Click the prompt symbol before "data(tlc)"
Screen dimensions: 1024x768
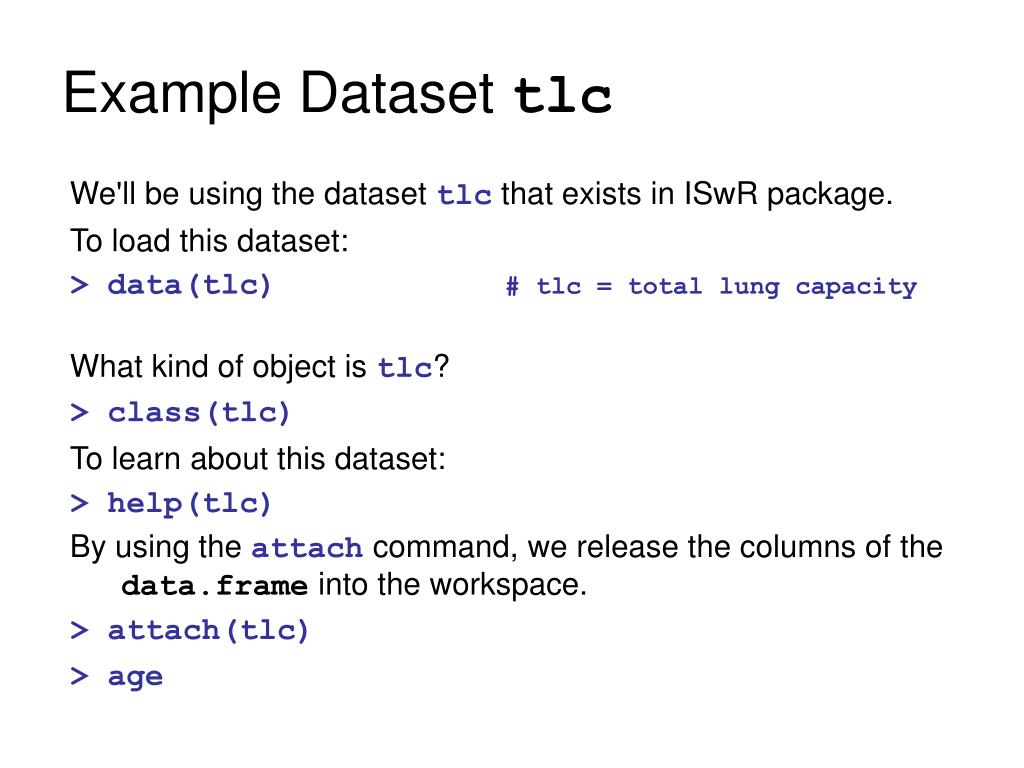tap(79, 285)
